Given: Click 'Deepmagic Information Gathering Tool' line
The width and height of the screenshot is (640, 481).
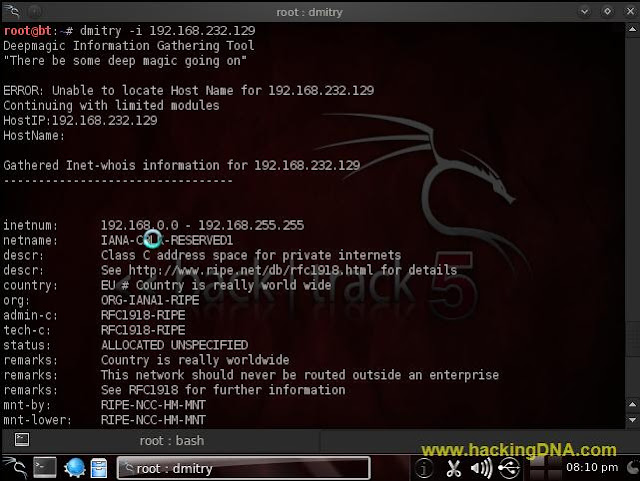Looking at the screenshot, I should 129,46.
